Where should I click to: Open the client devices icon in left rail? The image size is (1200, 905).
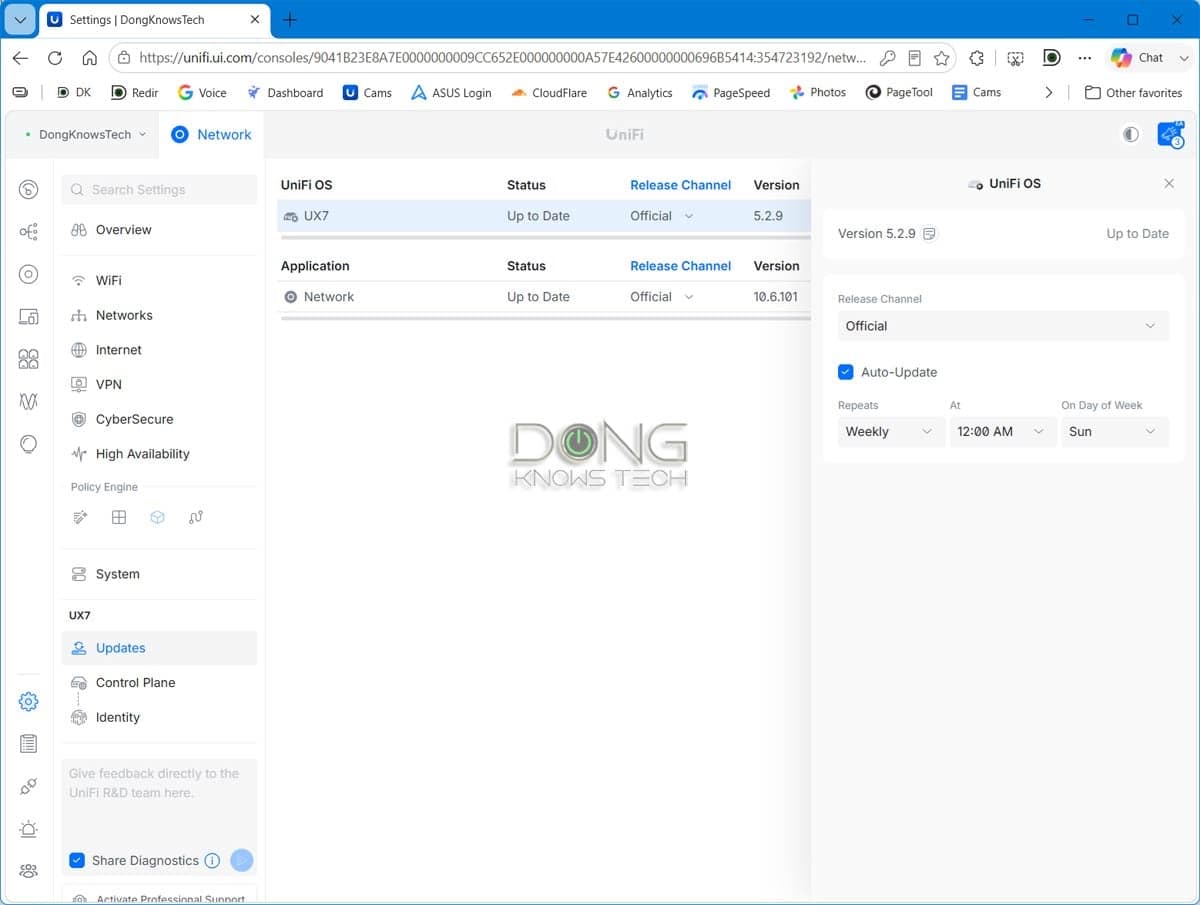pos(28,317)
